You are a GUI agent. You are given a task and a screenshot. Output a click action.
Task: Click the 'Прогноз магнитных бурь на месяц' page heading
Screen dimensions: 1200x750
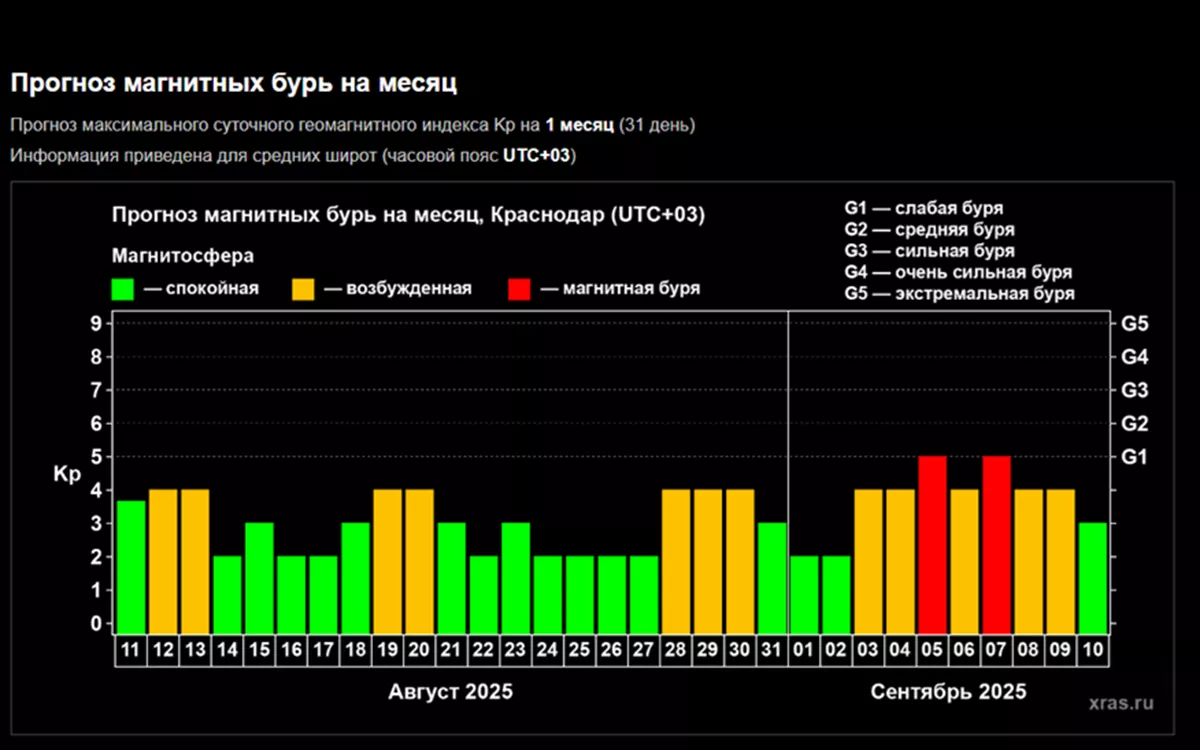(x=233, y=83)
